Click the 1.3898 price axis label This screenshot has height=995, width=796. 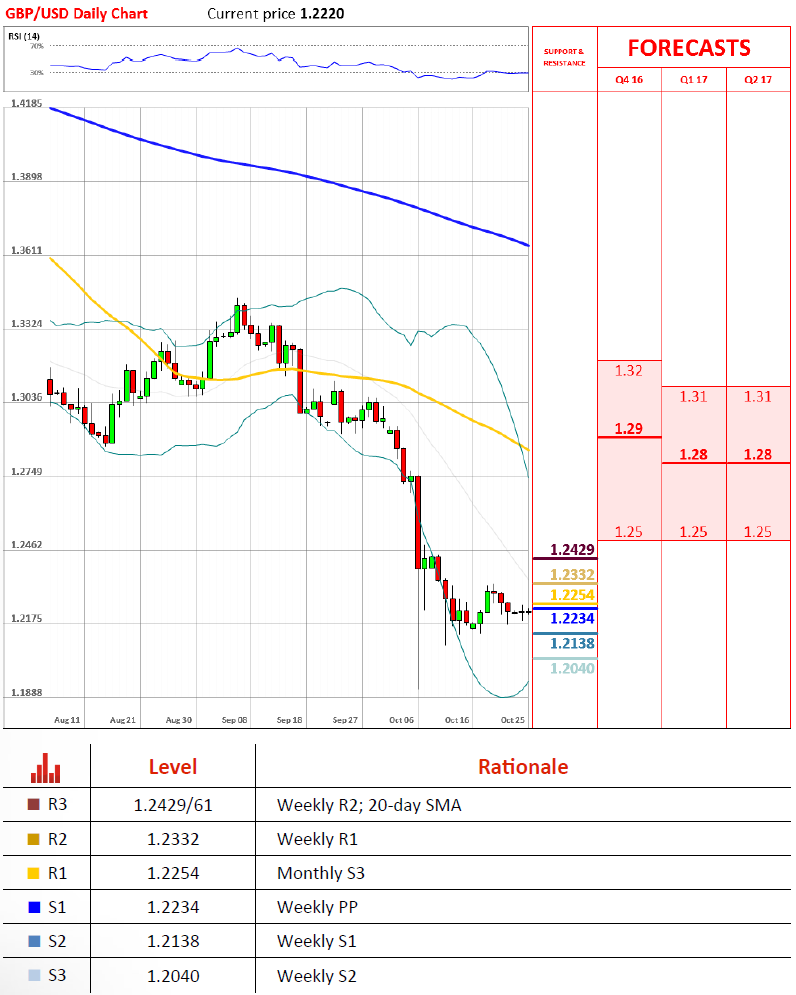(x=27, y=176)
